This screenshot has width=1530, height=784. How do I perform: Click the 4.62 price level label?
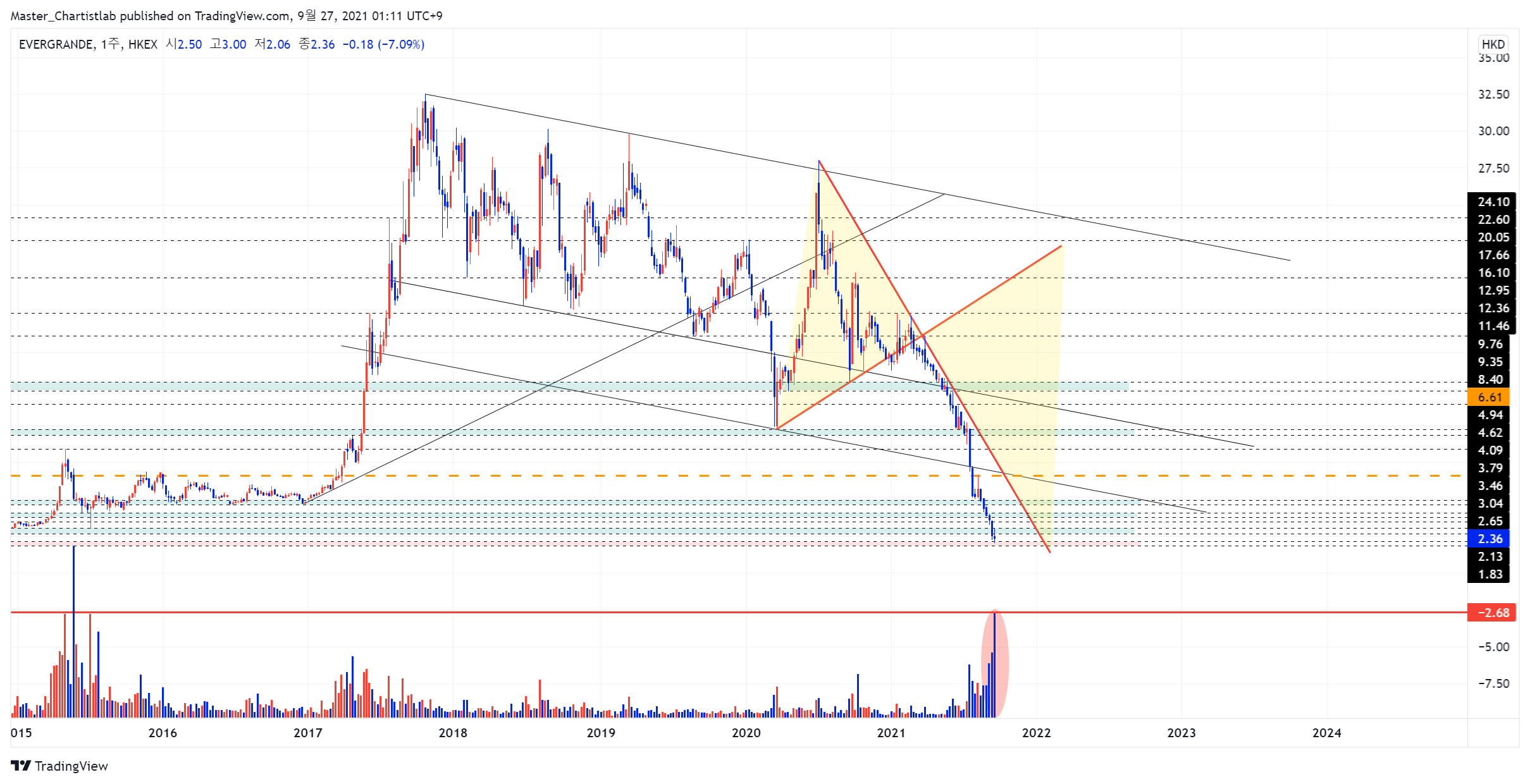coord(1488,432)
